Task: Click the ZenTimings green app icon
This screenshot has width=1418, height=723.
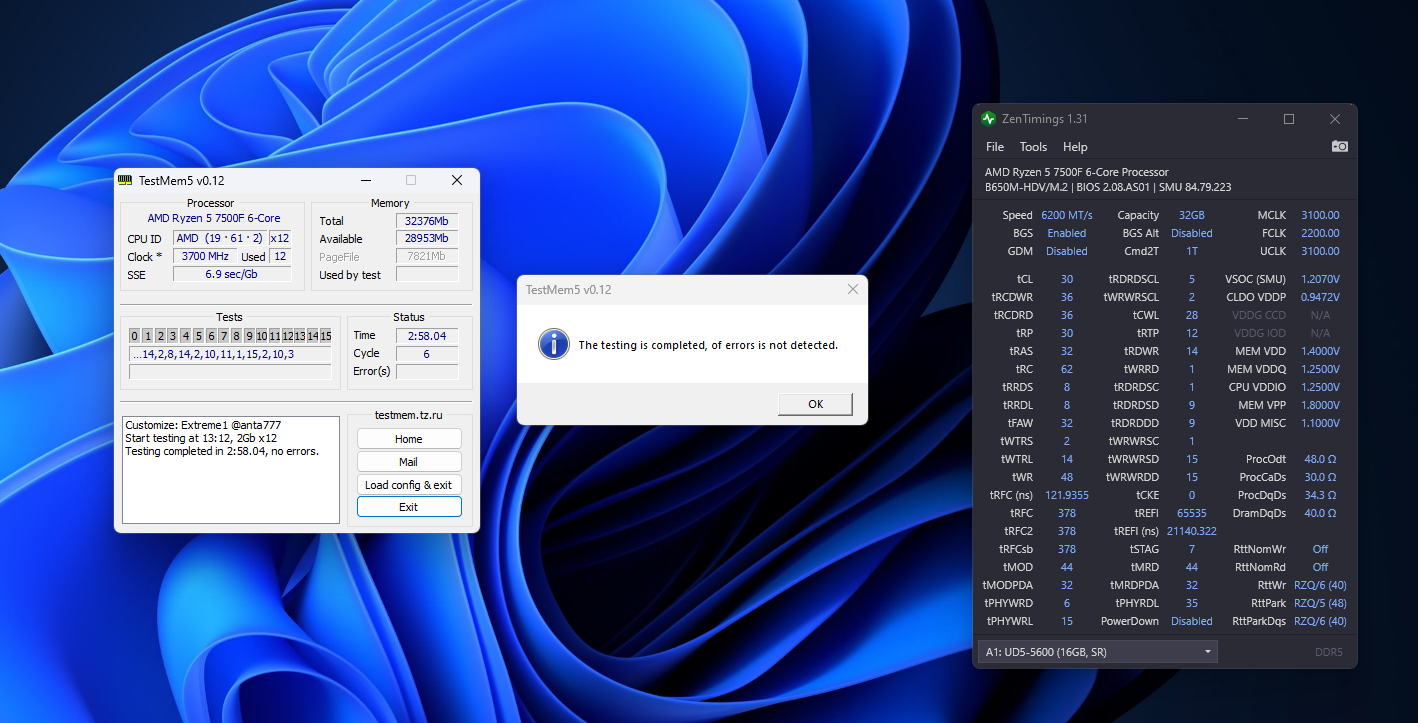Action: tap(989, 119)
